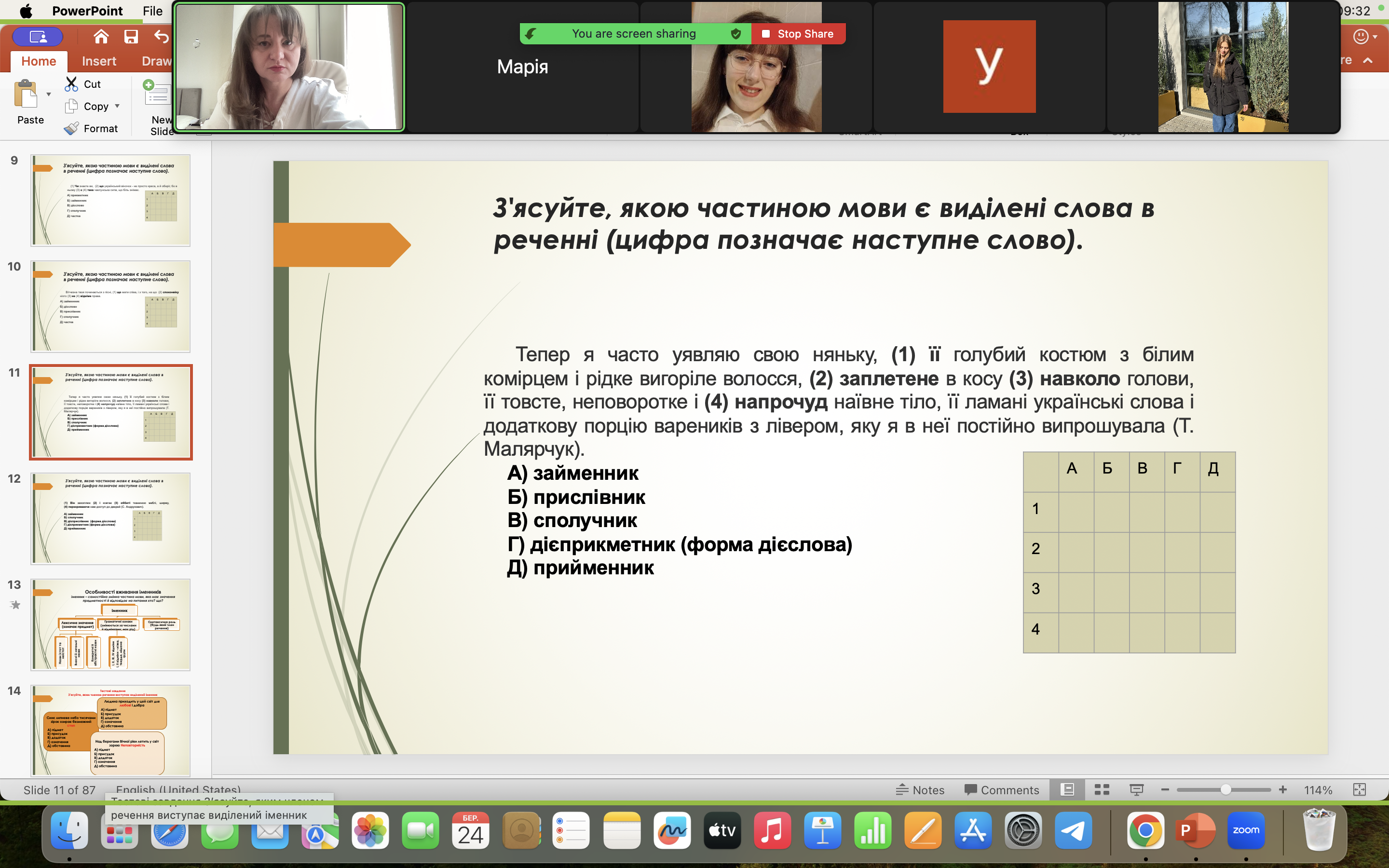Click Fit slide to window icon
This screenshot has height=868, width=1389.
click(1359, 790)
